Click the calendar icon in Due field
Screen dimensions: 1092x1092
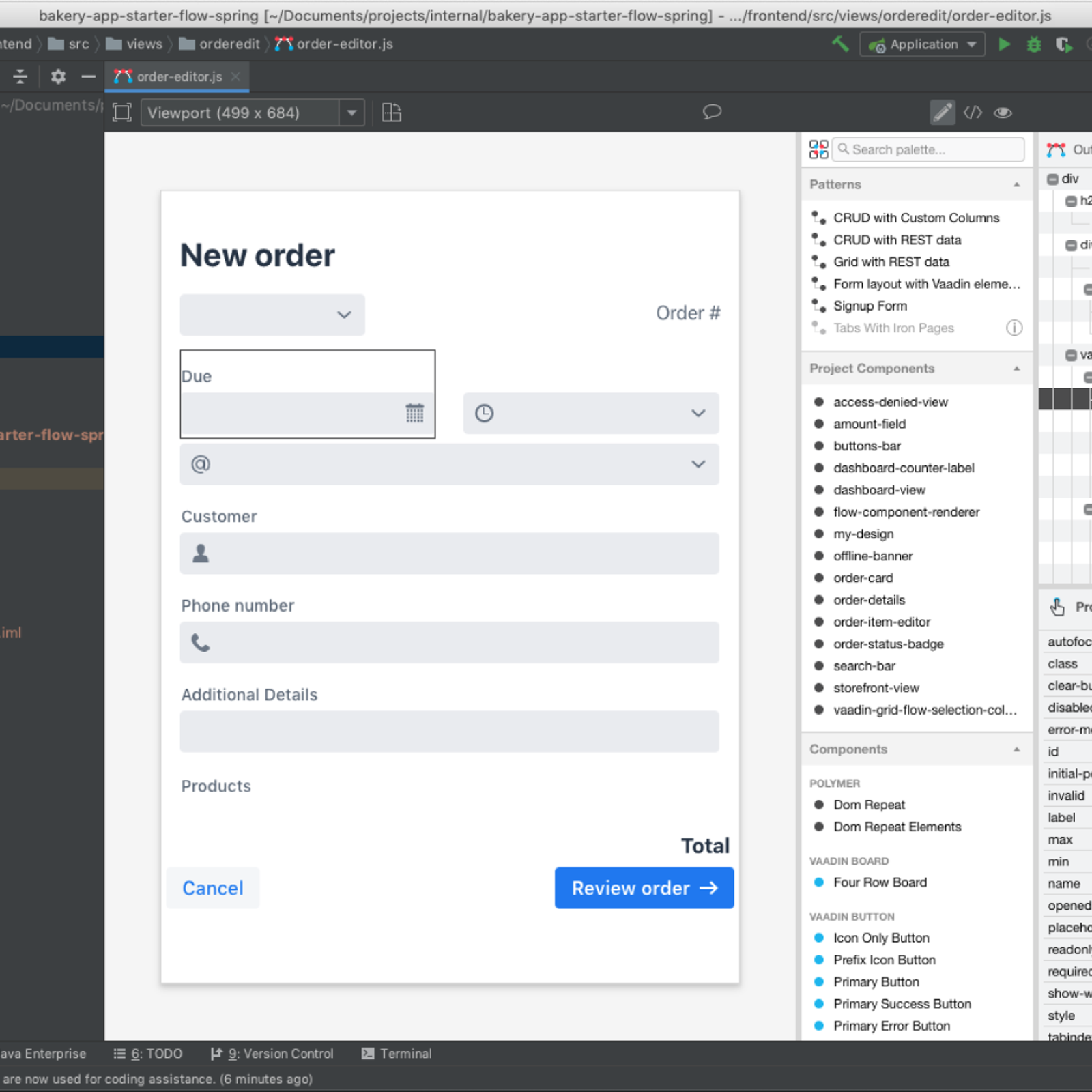click(x=414, y=413)
